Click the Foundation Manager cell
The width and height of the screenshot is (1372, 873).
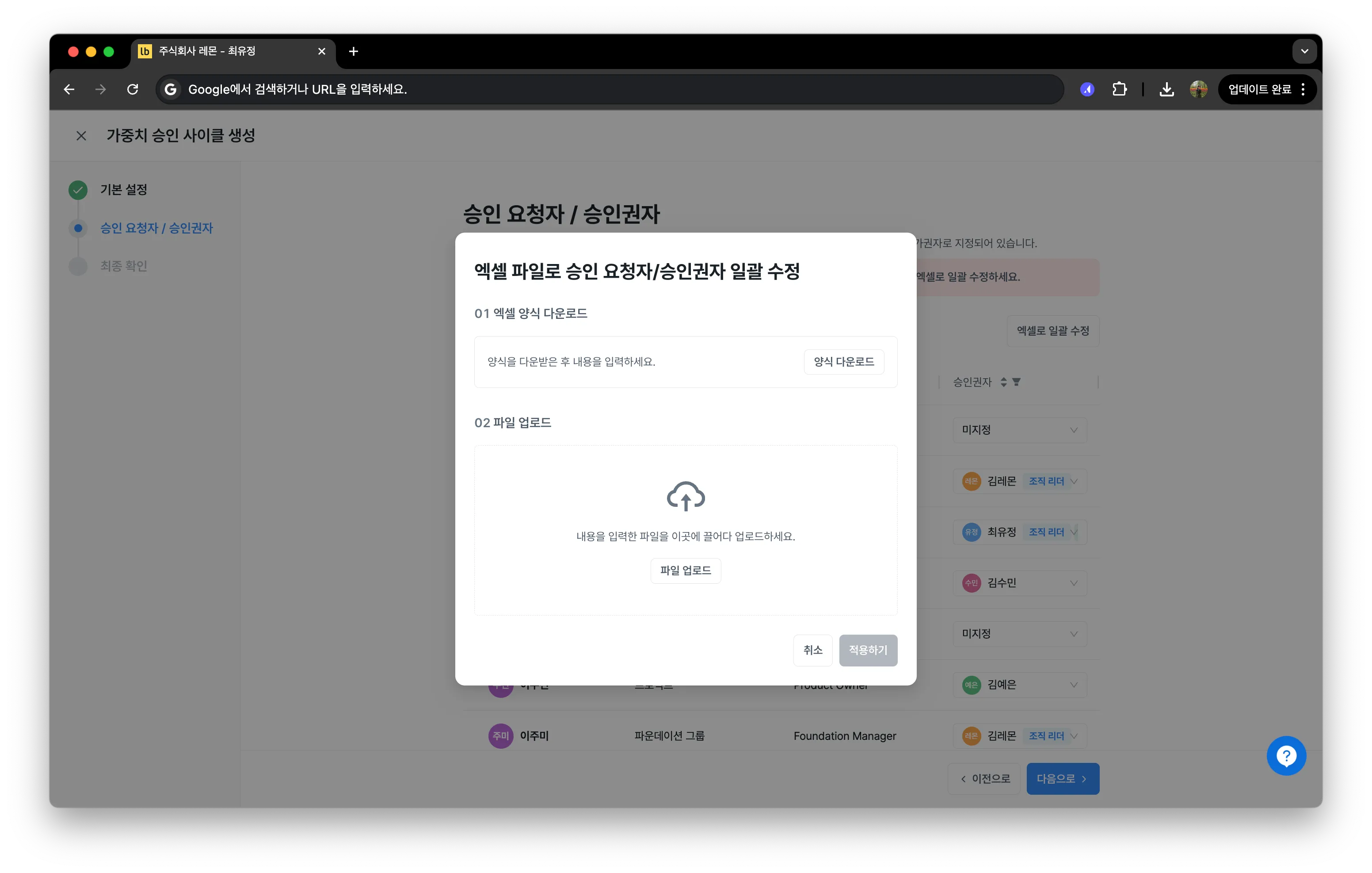(844, 735)
